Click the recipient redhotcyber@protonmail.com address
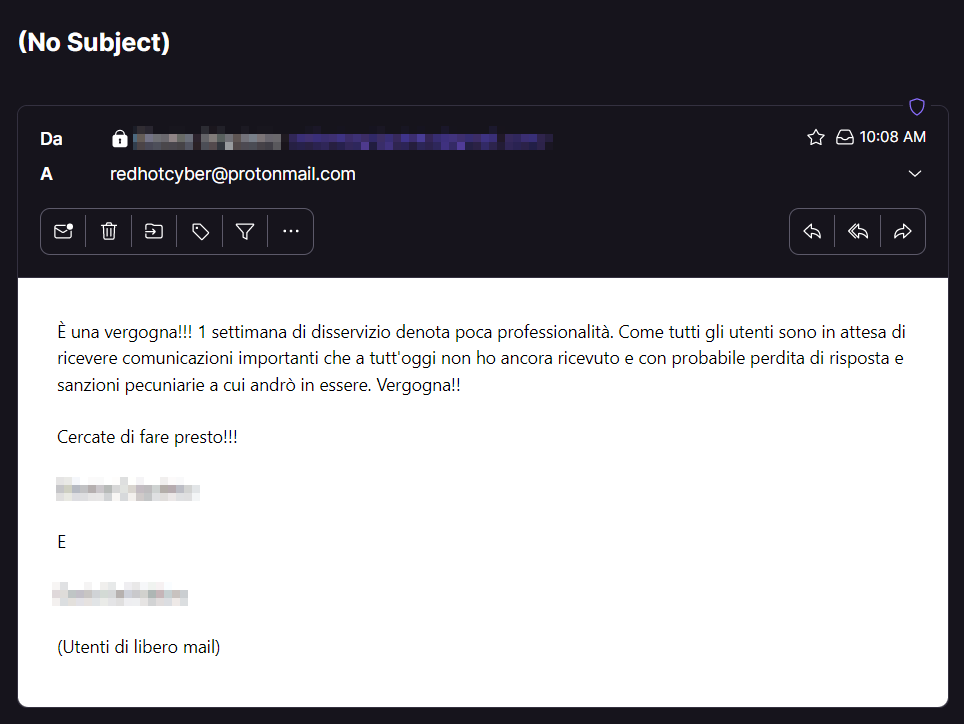 pos(233,174)
